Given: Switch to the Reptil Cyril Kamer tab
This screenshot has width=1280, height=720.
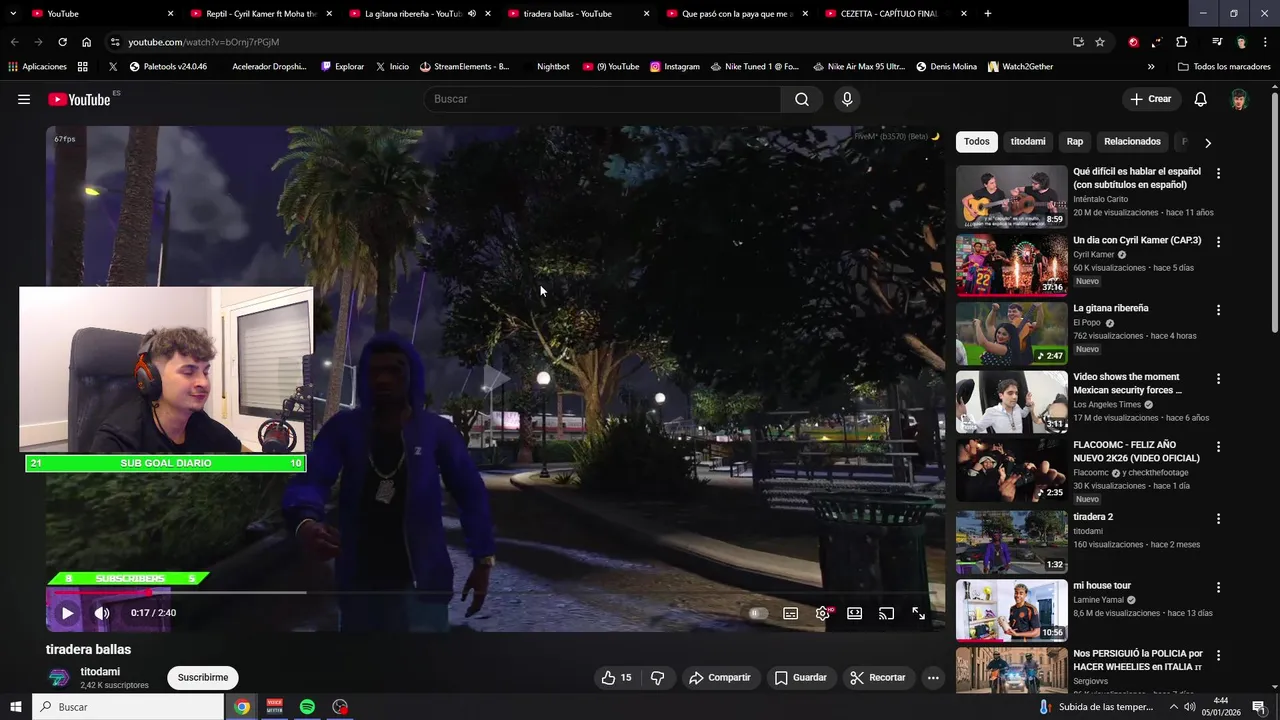Looking at the screenshot, I should (x=260, y=14).
